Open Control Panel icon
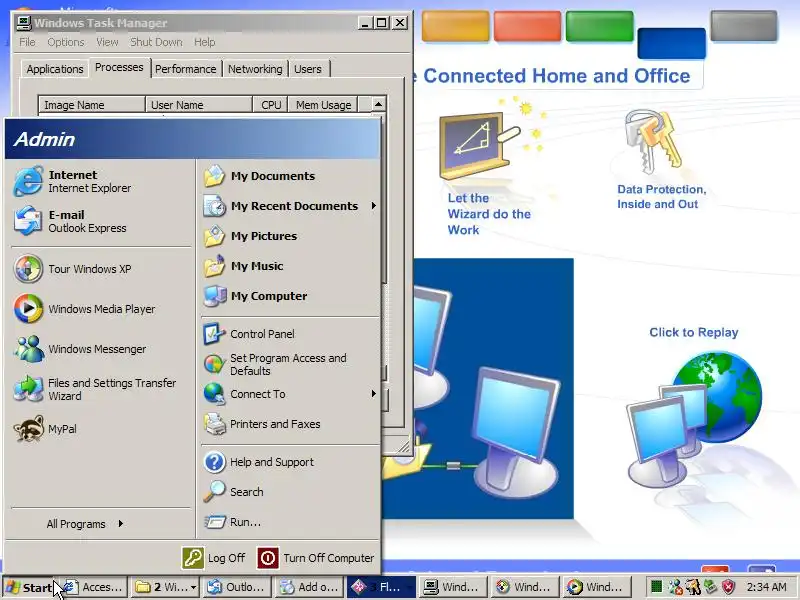Viewport: 800px width, 600px height. (214, 334)
